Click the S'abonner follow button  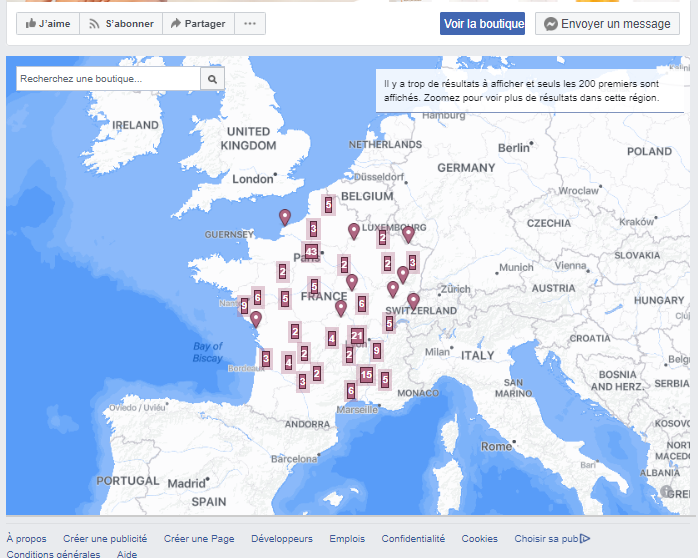click(x=121, y=24)
